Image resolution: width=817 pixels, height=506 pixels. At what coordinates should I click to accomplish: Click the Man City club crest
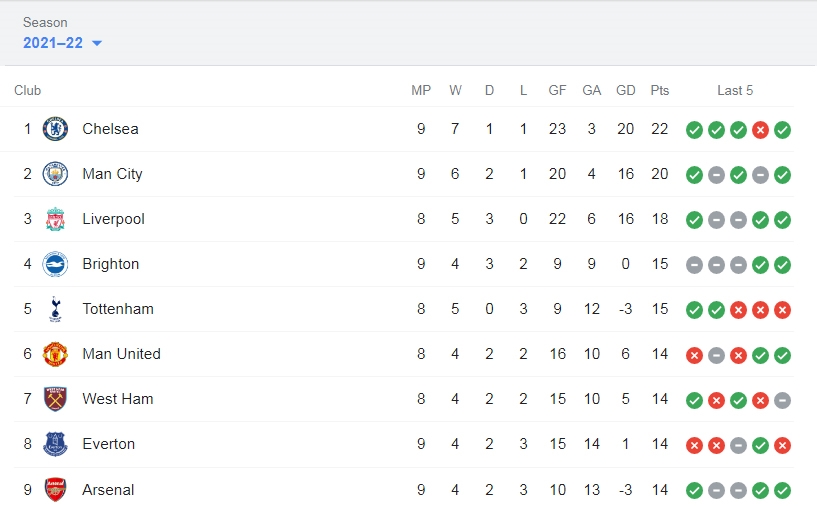(55, 174)
